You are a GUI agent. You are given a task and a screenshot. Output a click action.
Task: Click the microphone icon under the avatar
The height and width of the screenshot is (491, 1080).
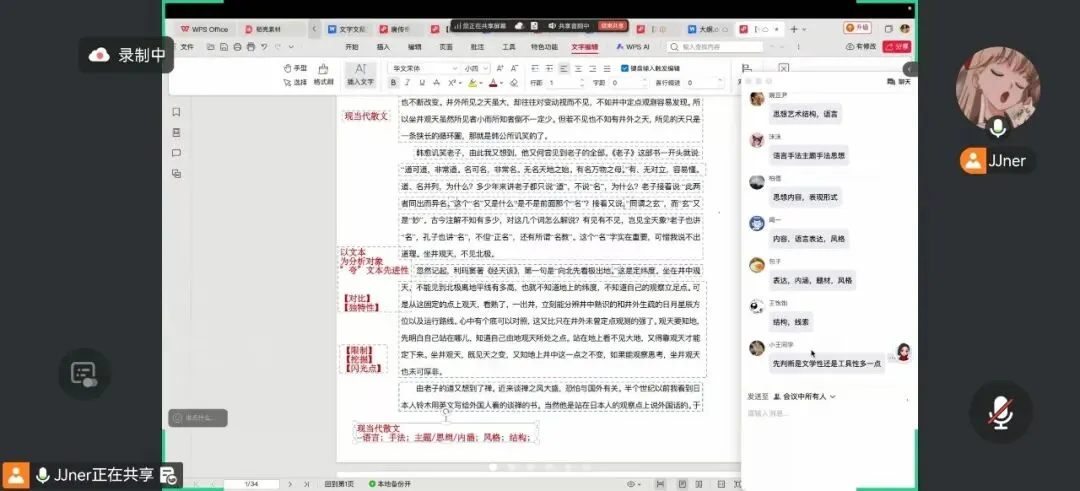(997, 127)
